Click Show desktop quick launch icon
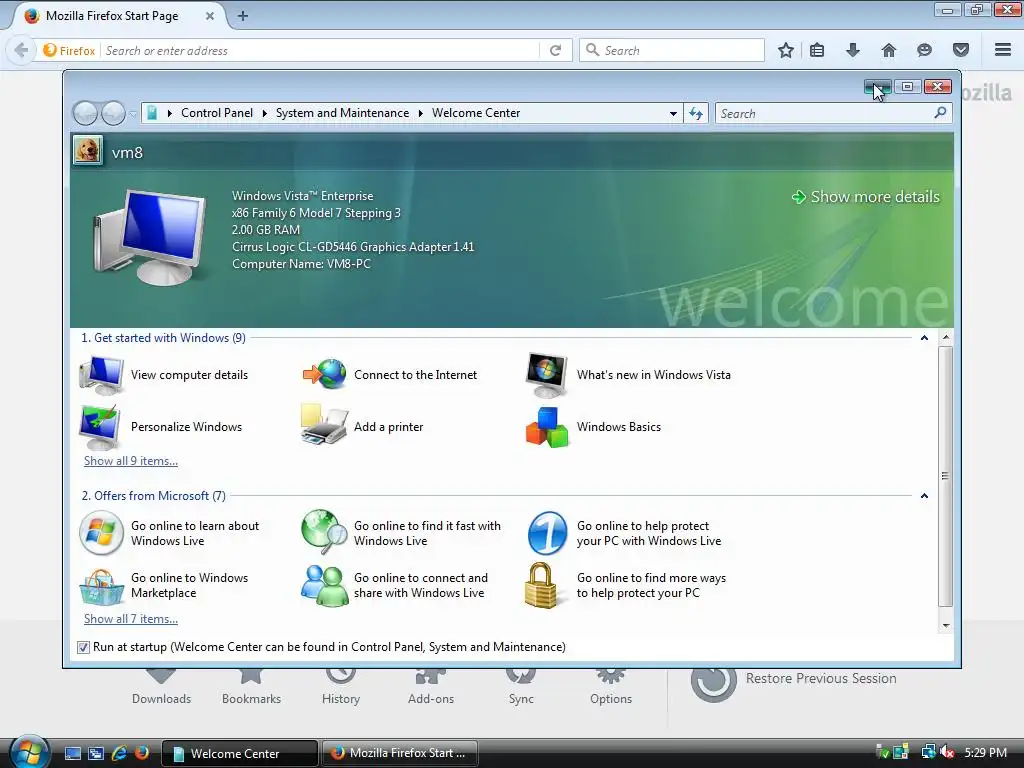 point(73,753)
